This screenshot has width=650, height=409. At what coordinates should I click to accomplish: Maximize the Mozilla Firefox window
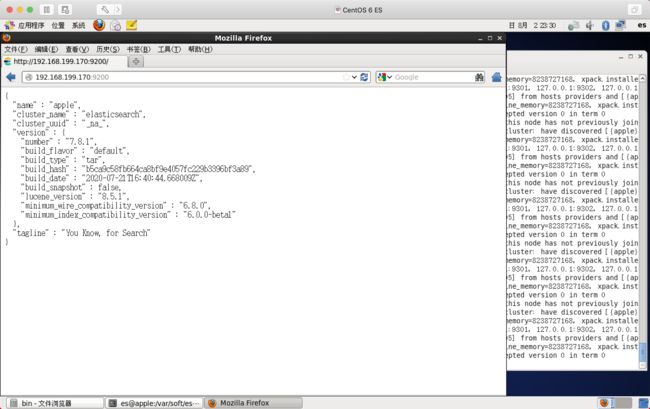coord(490,38)
